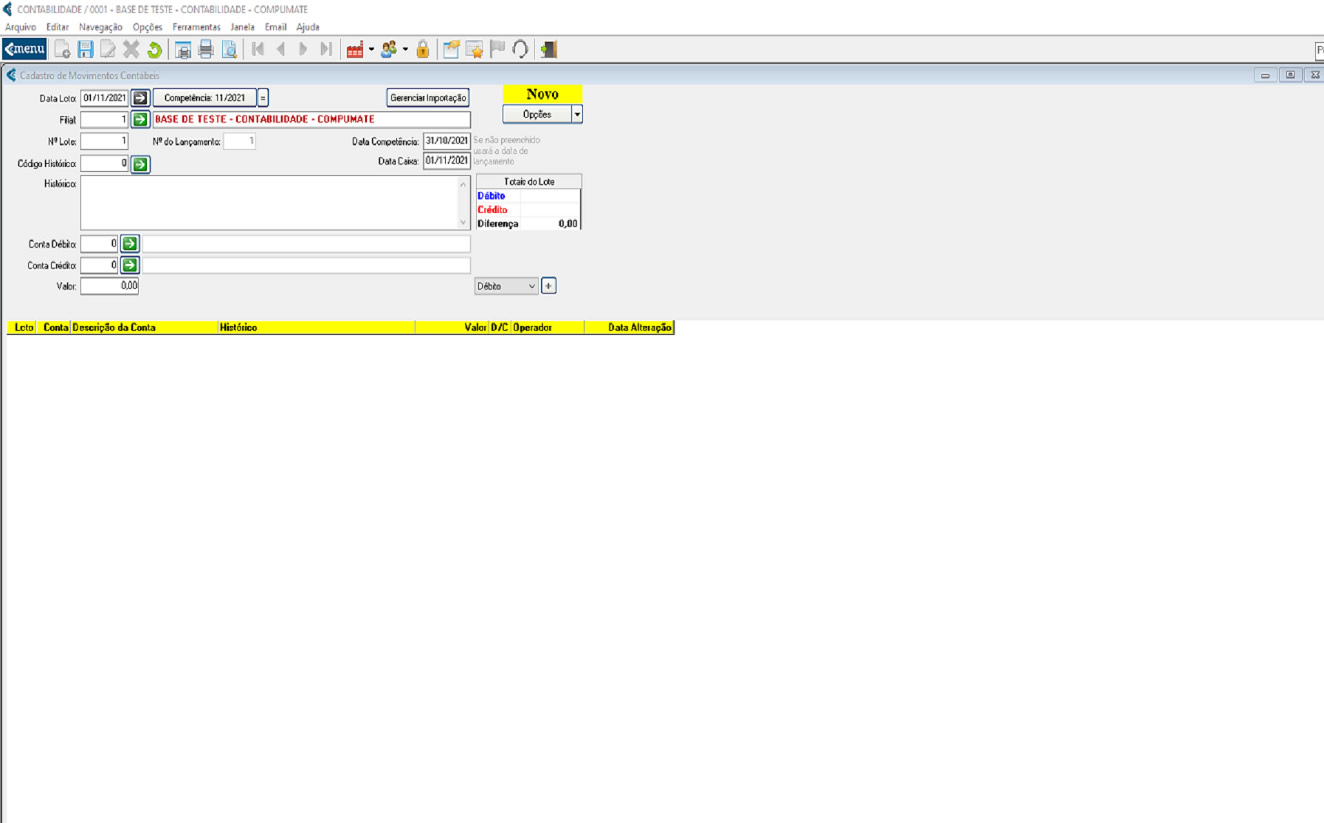1324x823 pixels.
Task: Click green arrow lookup beside Código Histórico
Action: click(140, 164)
